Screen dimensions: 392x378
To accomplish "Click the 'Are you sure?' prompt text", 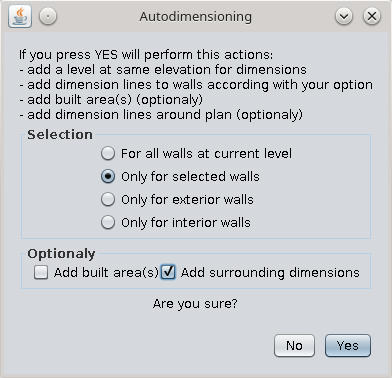I will point(195,304).
